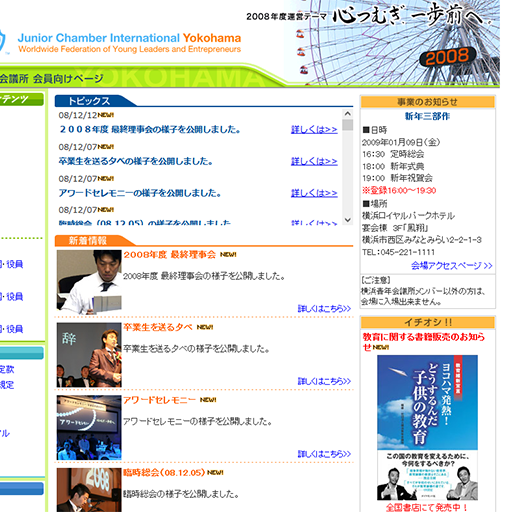
Task: Click the 2008年度 最終理事会 news headline
Action: [170, 255]
